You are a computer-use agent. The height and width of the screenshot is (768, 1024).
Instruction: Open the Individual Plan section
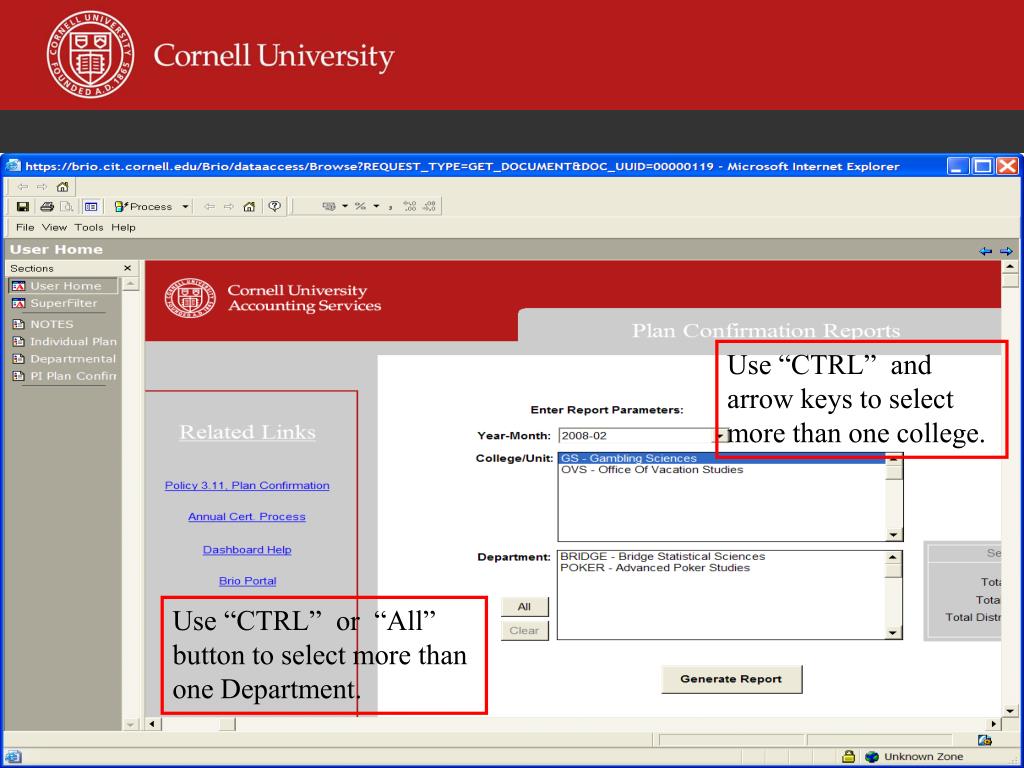pyautogui.click(x=65, y=341)
